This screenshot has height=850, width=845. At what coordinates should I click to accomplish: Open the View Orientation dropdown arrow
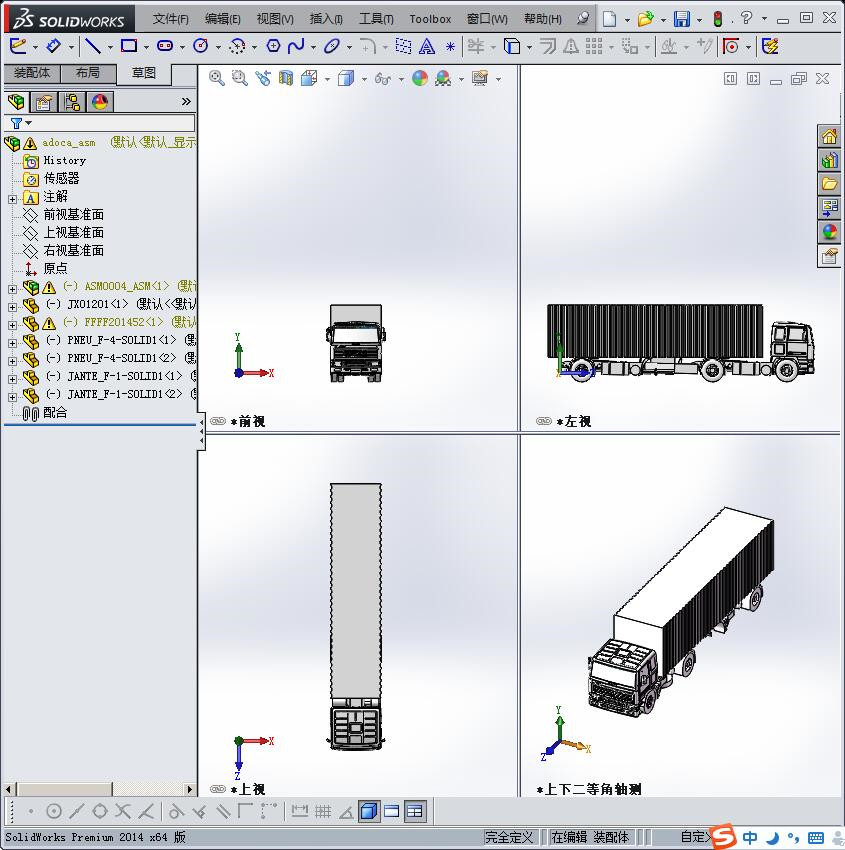327,80
